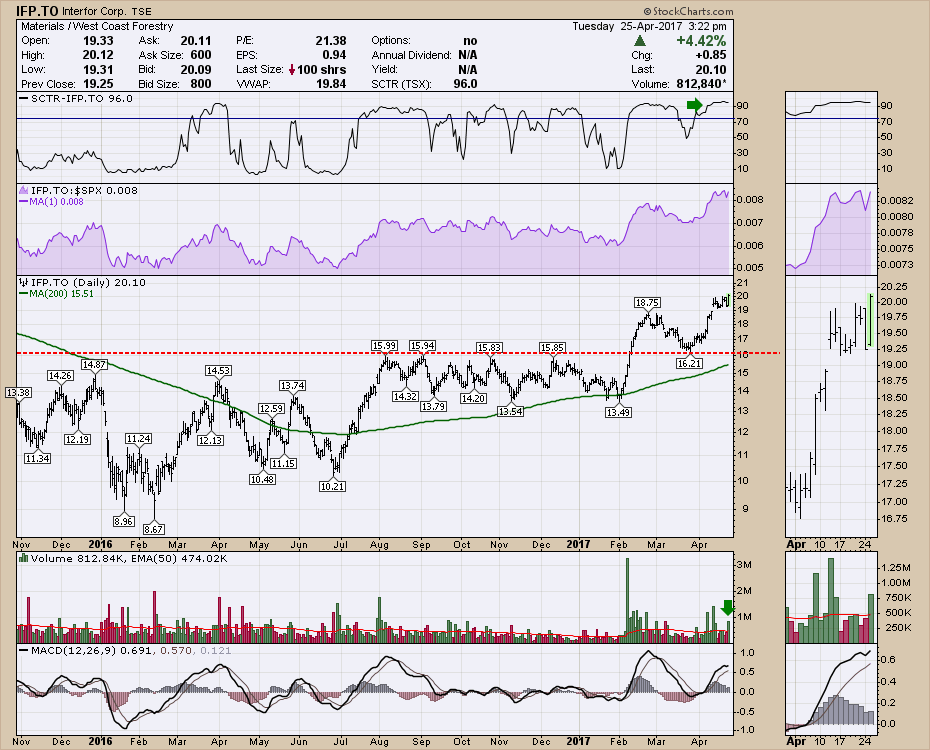Click the 14.87 high price label
Screen dimensions: 930x750
(x=95, y=365)
